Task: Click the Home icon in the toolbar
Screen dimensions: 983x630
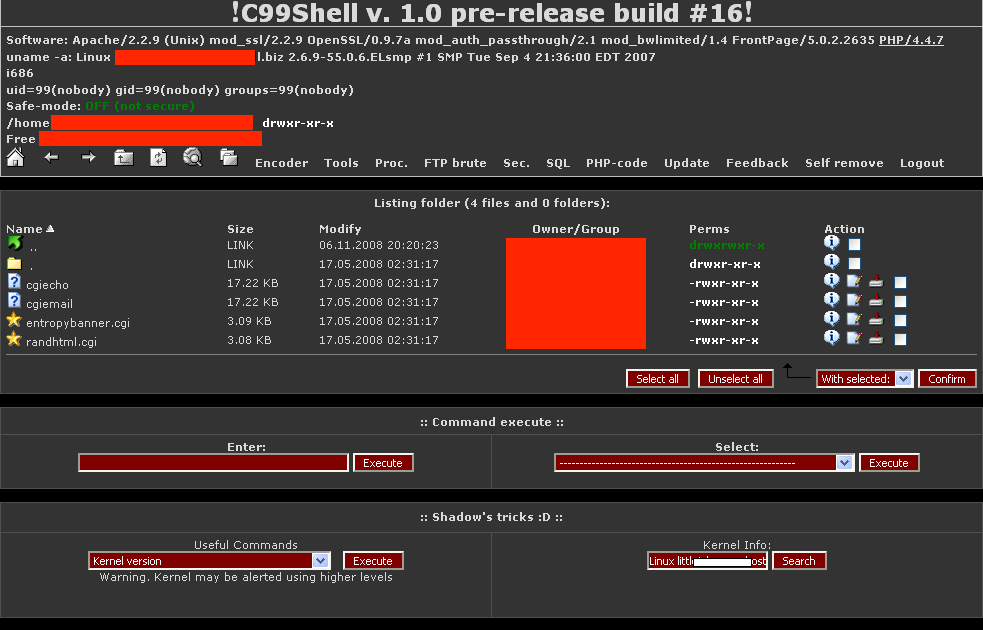Action: tap(15, 157)
